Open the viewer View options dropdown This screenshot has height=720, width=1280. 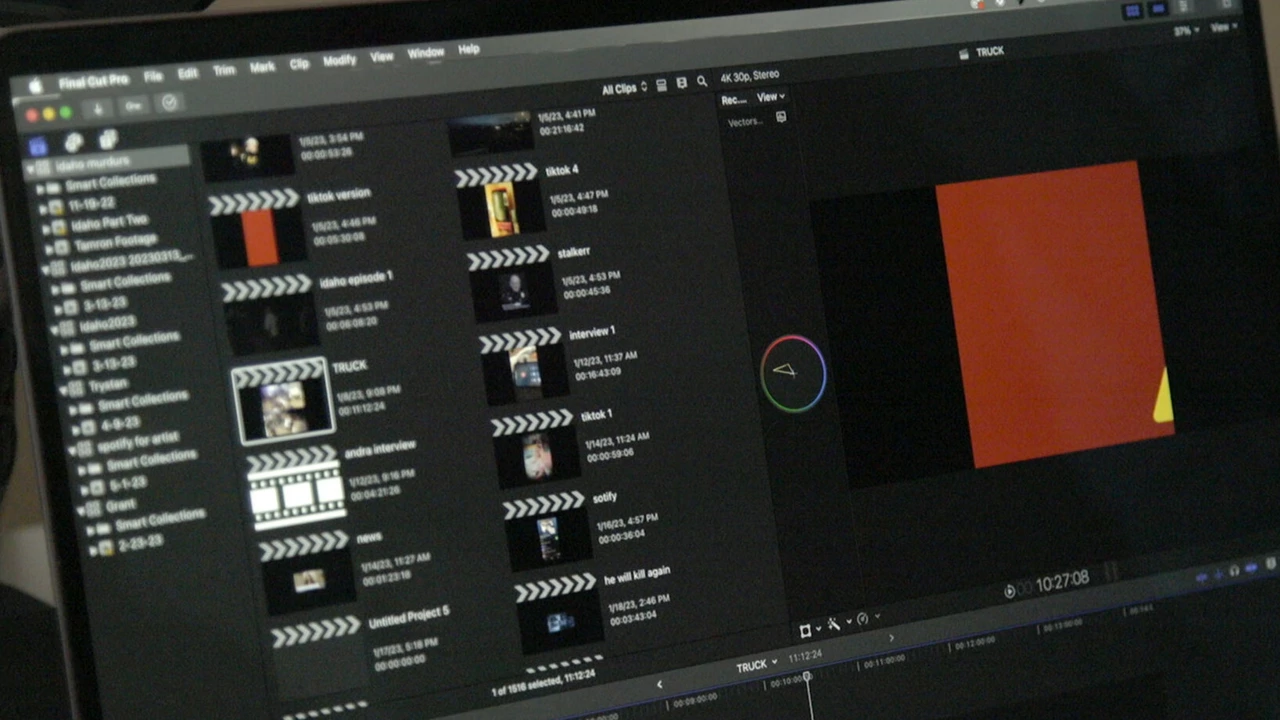[x=1223, y=28]
